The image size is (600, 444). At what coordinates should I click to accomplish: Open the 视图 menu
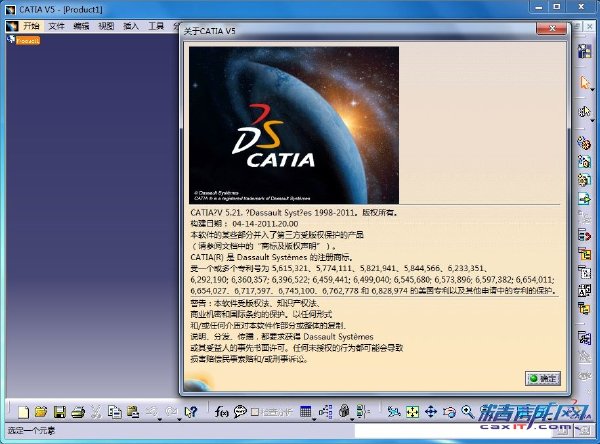click(106, 26)
